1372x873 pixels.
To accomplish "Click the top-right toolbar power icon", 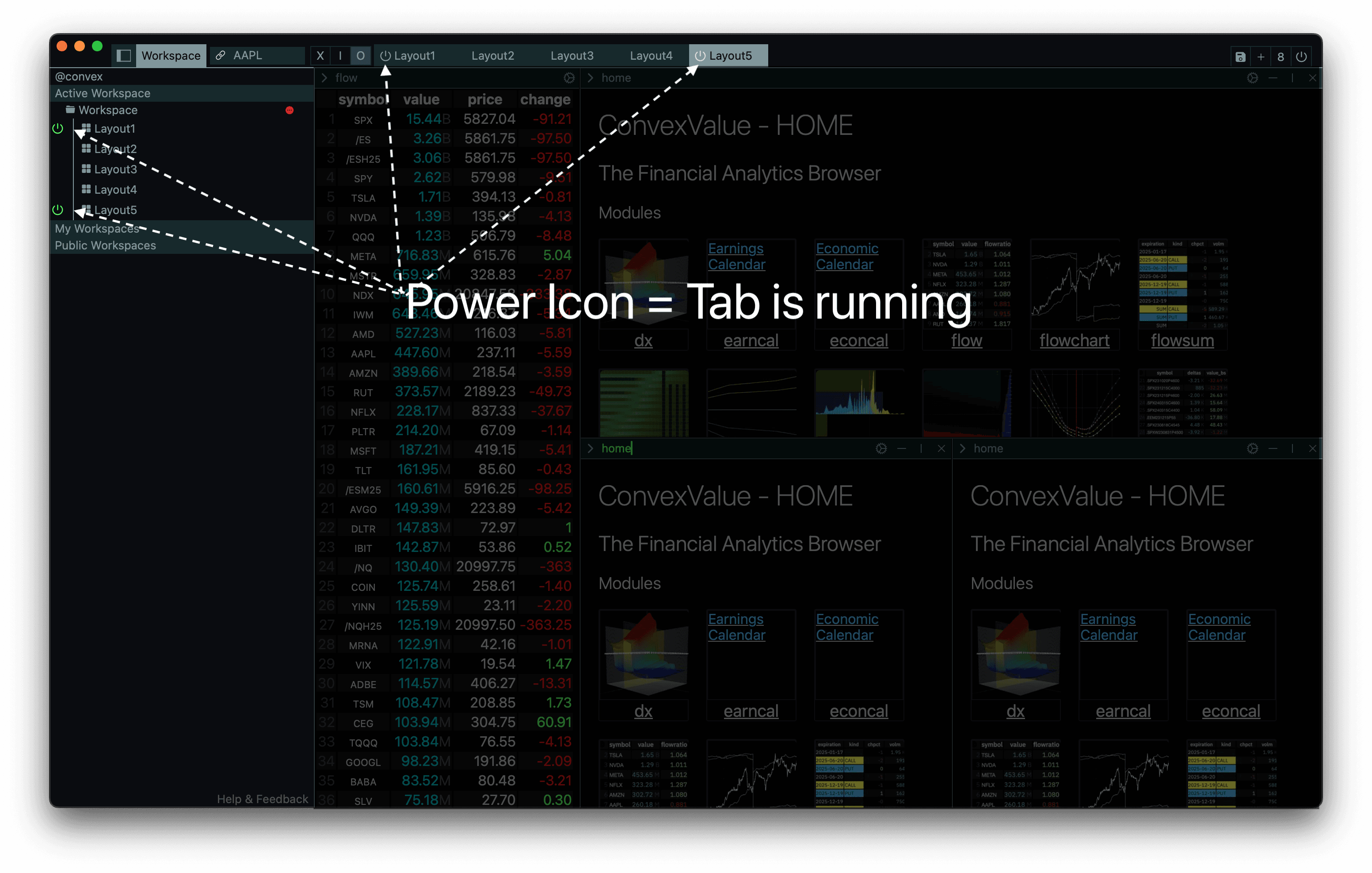I will (x=1301, y=57).
